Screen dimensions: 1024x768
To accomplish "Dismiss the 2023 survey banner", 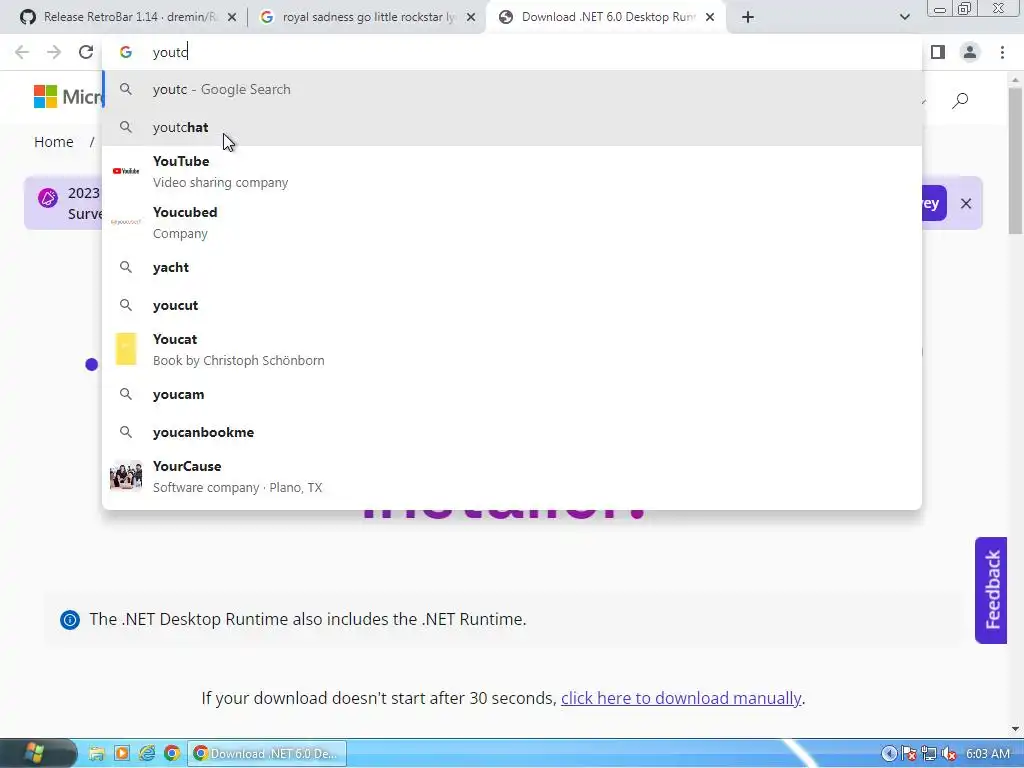I will click(x=966, y=203).
